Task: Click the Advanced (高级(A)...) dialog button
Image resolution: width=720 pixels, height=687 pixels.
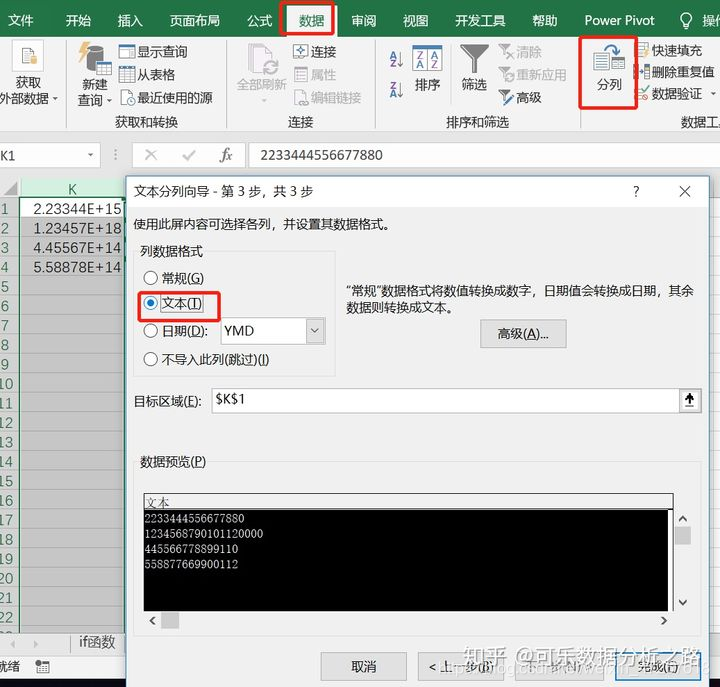Action: (x=523, y=334)
